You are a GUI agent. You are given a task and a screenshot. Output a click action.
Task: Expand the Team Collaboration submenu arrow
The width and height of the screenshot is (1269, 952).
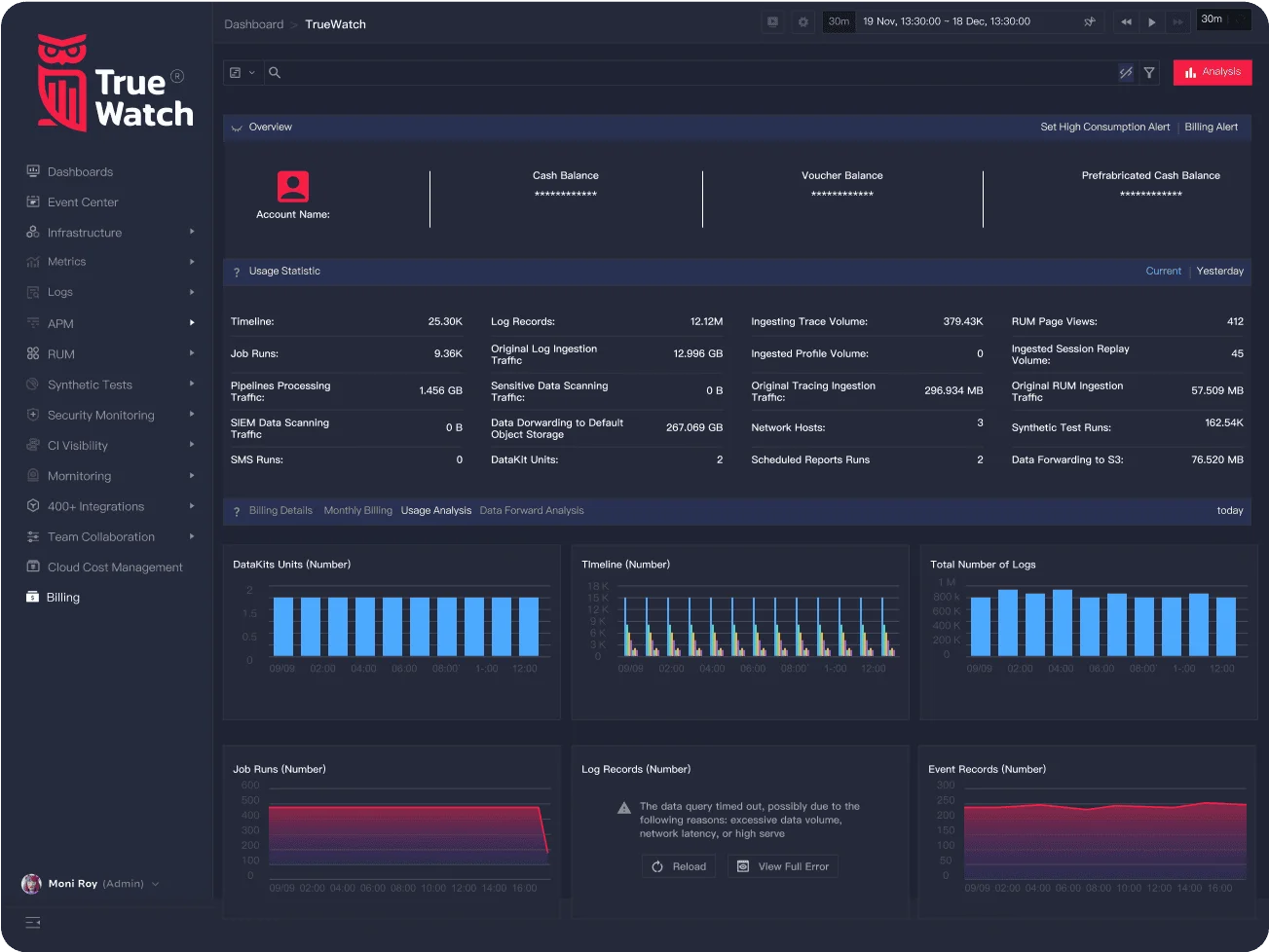pyautogui.click(x=192, y=536)
